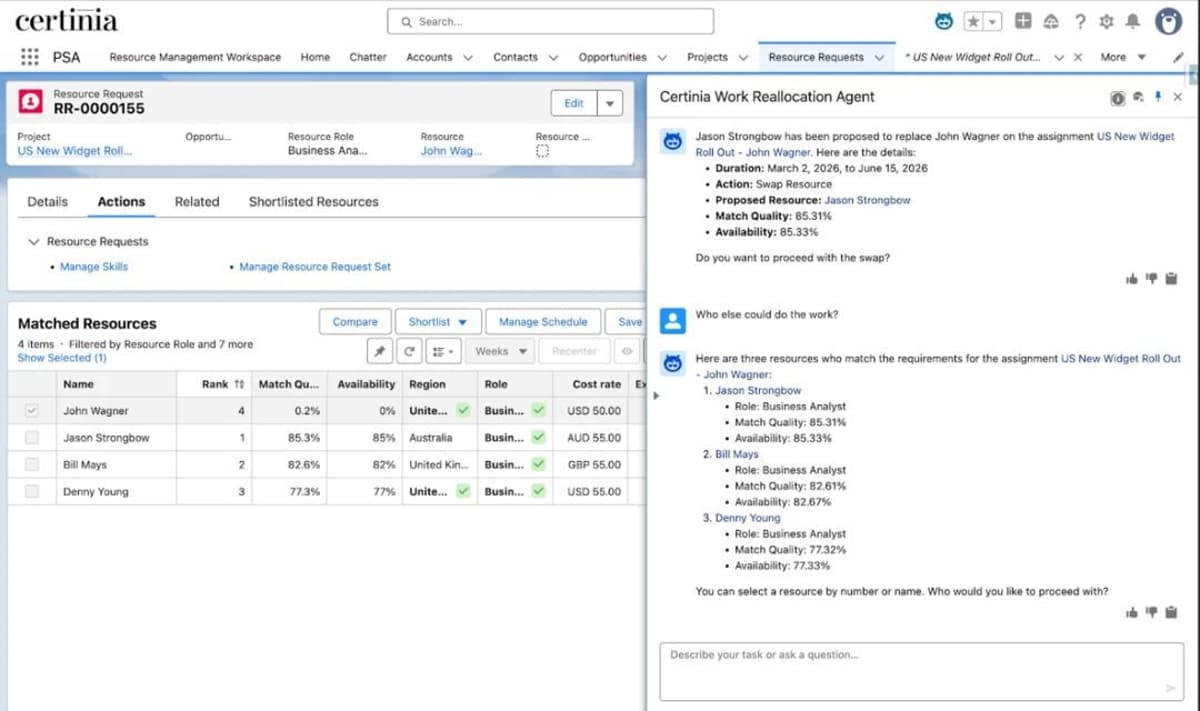Open the Setup gear icon
Viewport: 1200px width, 711px height.
pos(1105,21)
